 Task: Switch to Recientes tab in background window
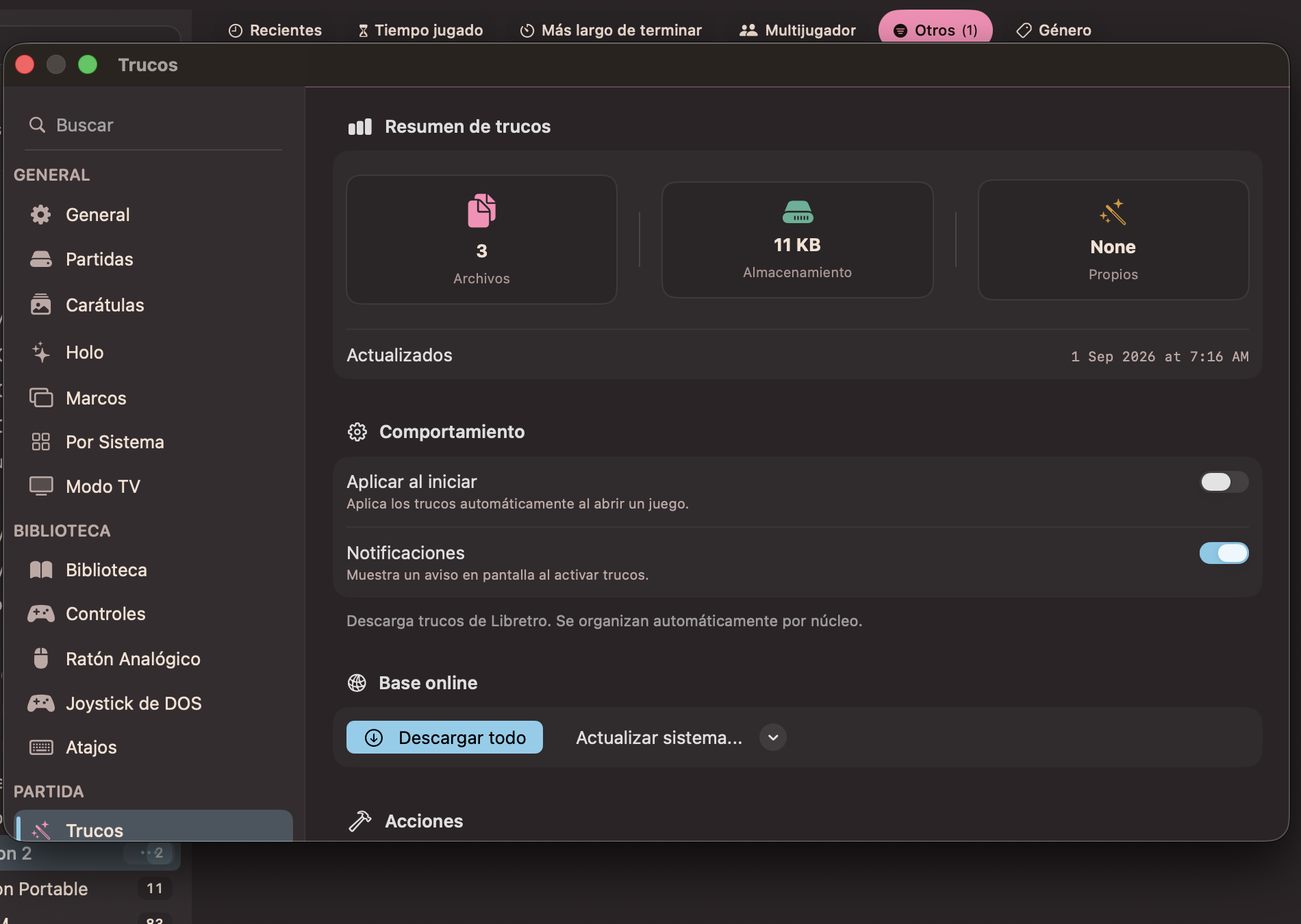[x=275, y=30]
